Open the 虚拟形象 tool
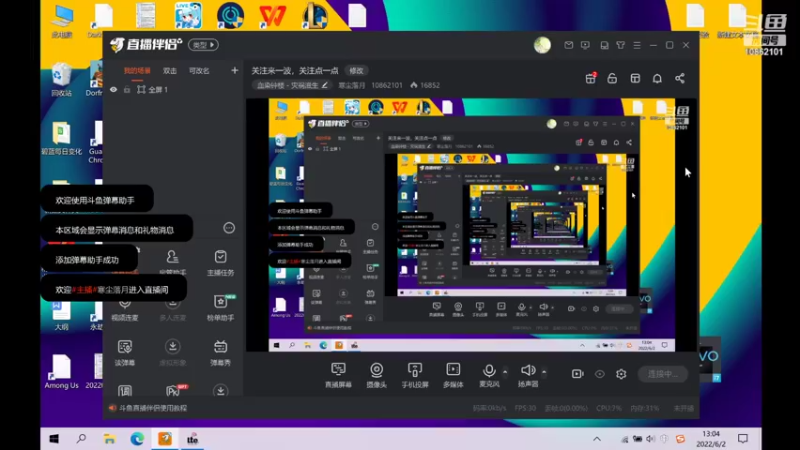 click(172, 353)
